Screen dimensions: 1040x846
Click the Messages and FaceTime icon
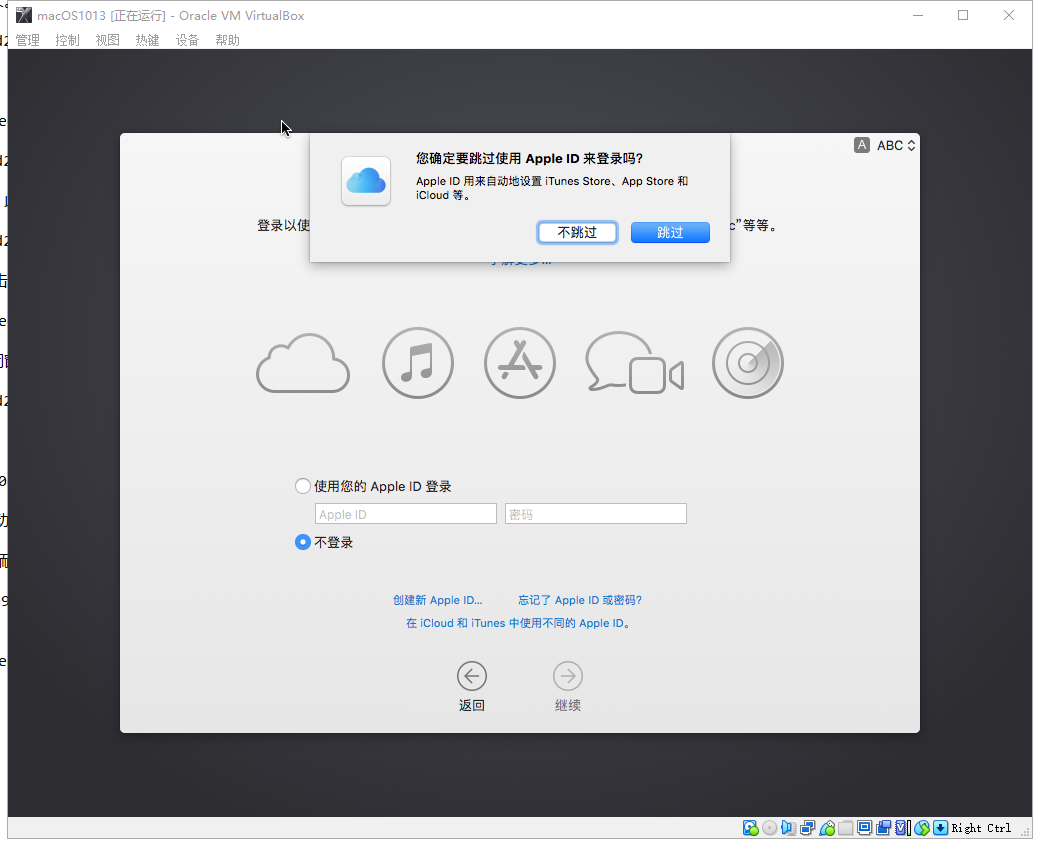coord(634,363)
